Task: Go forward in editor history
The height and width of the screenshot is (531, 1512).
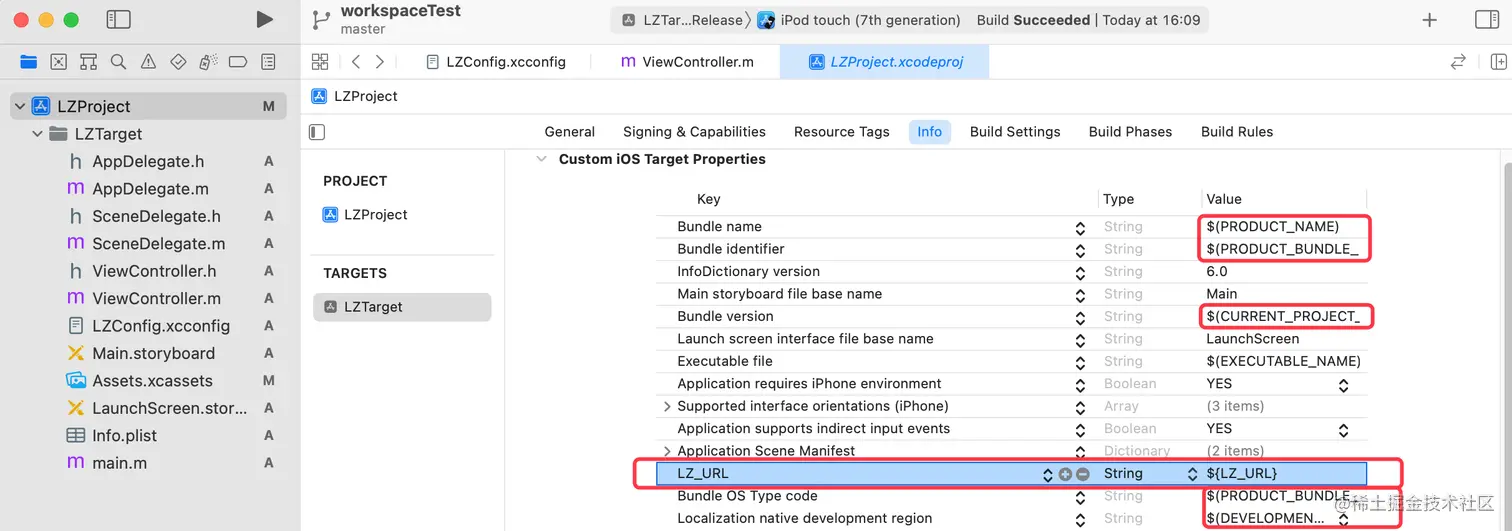Action: (x=379, y=62)
